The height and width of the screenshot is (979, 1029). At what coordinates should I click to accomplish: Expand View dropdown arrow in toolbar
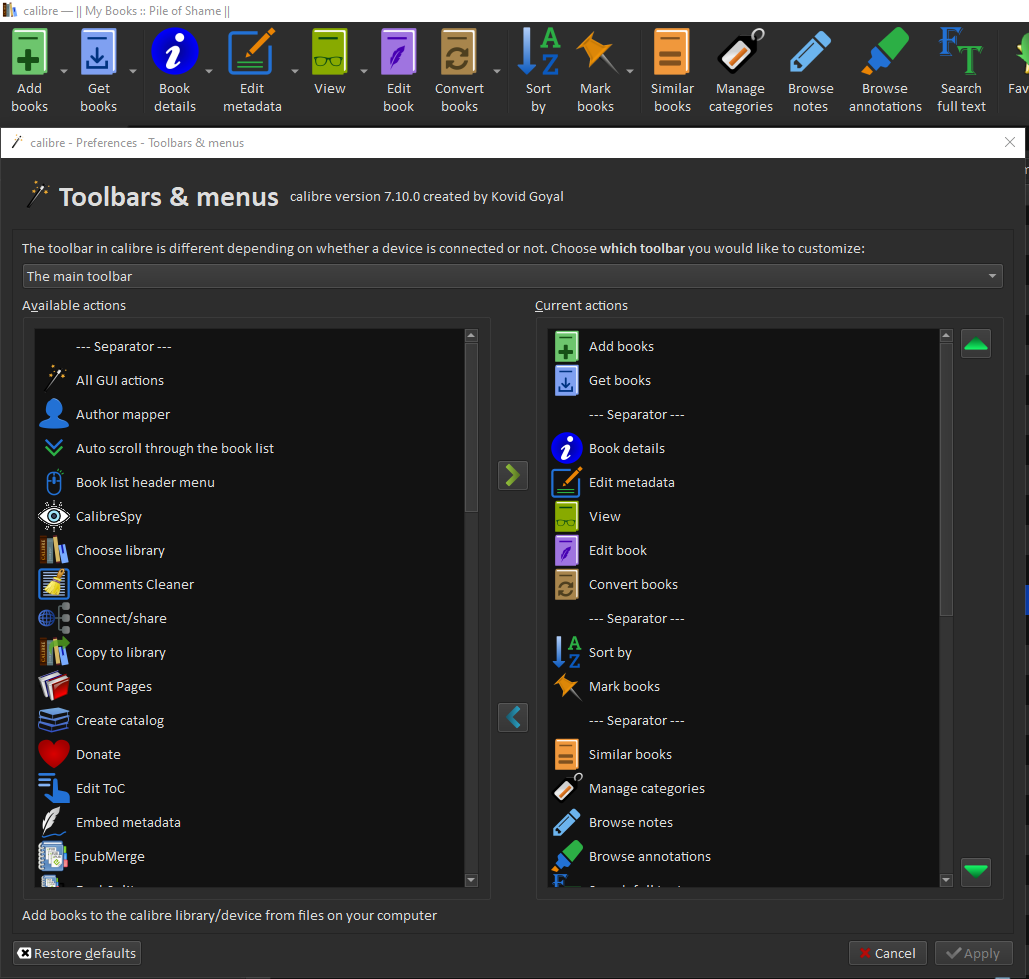coord(364,71)
